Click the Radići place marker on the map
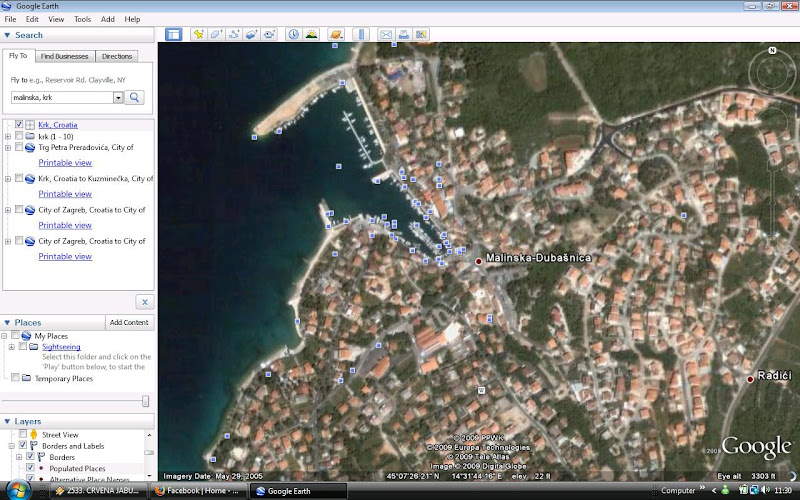Viewport: 800px width, 500px height. (x=750, y=379)
